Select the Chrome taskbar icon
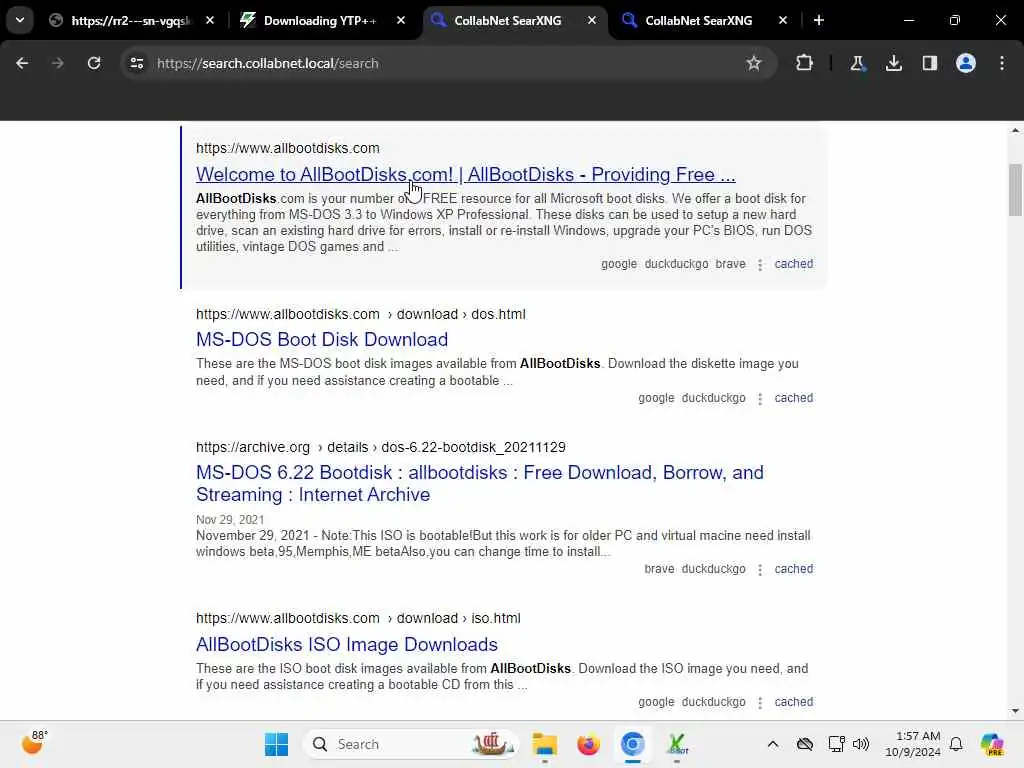The width and height of the screenshot is (1024, 768). [x=632, y=744]
